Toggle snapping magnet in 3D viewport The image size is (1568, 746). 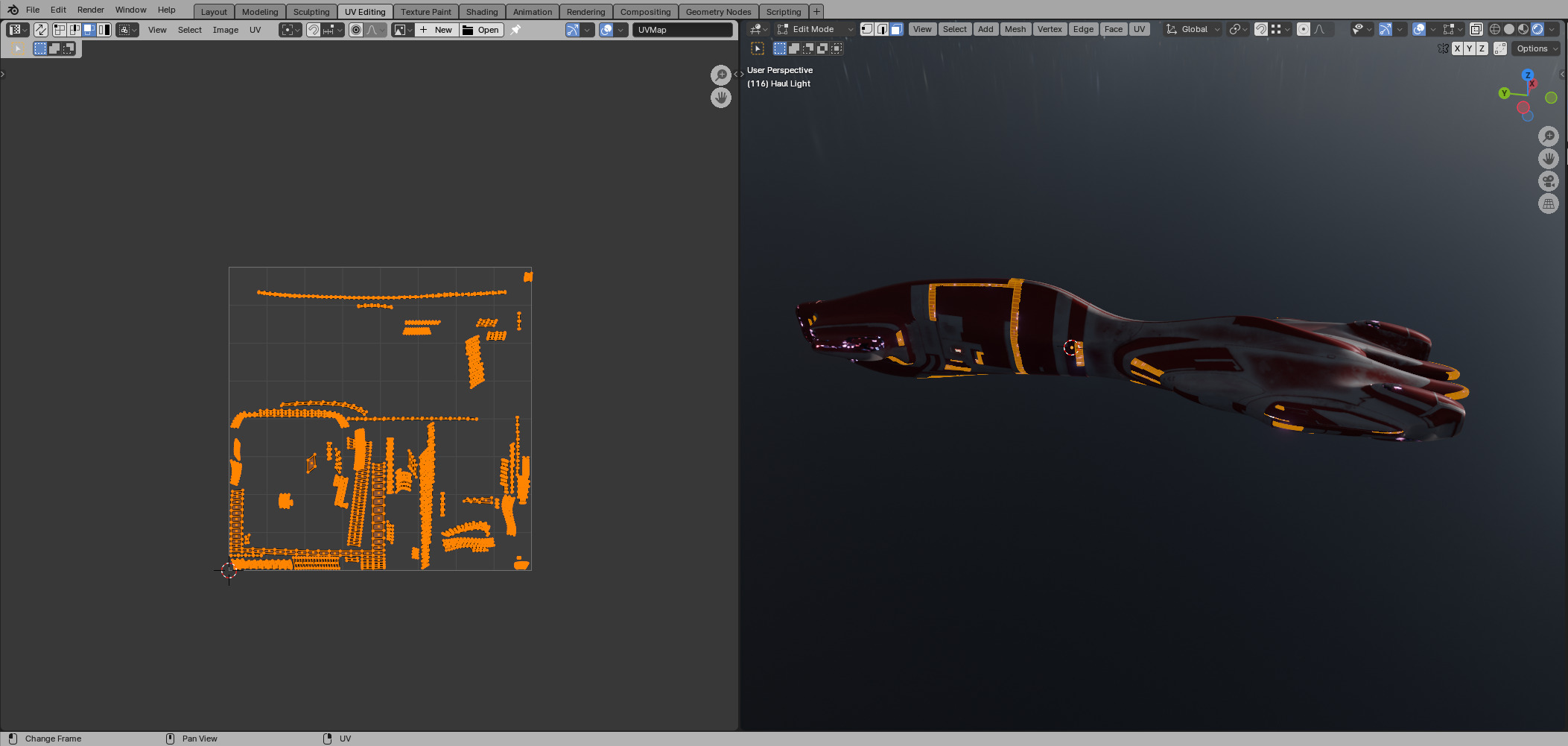pos(1260,29)
